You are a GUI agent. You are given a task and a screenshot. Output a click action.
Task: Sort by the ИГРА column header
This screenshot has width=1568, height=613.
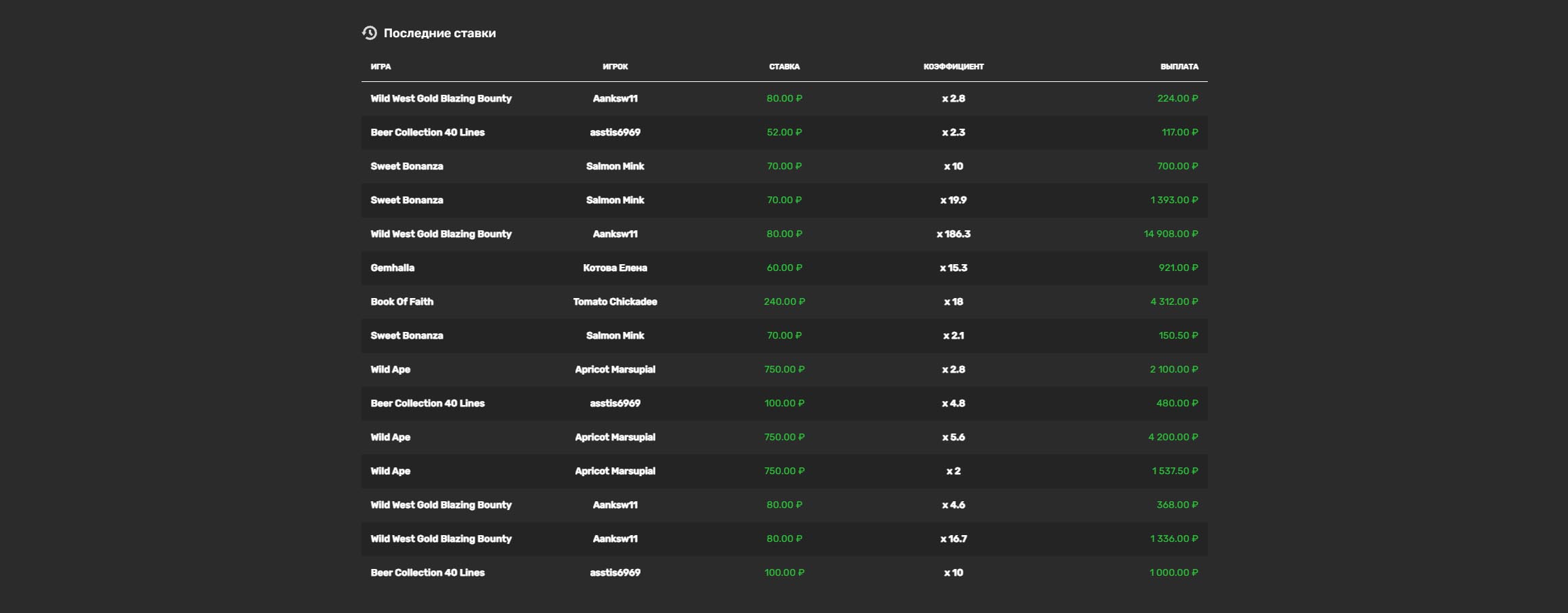[380, 66]
